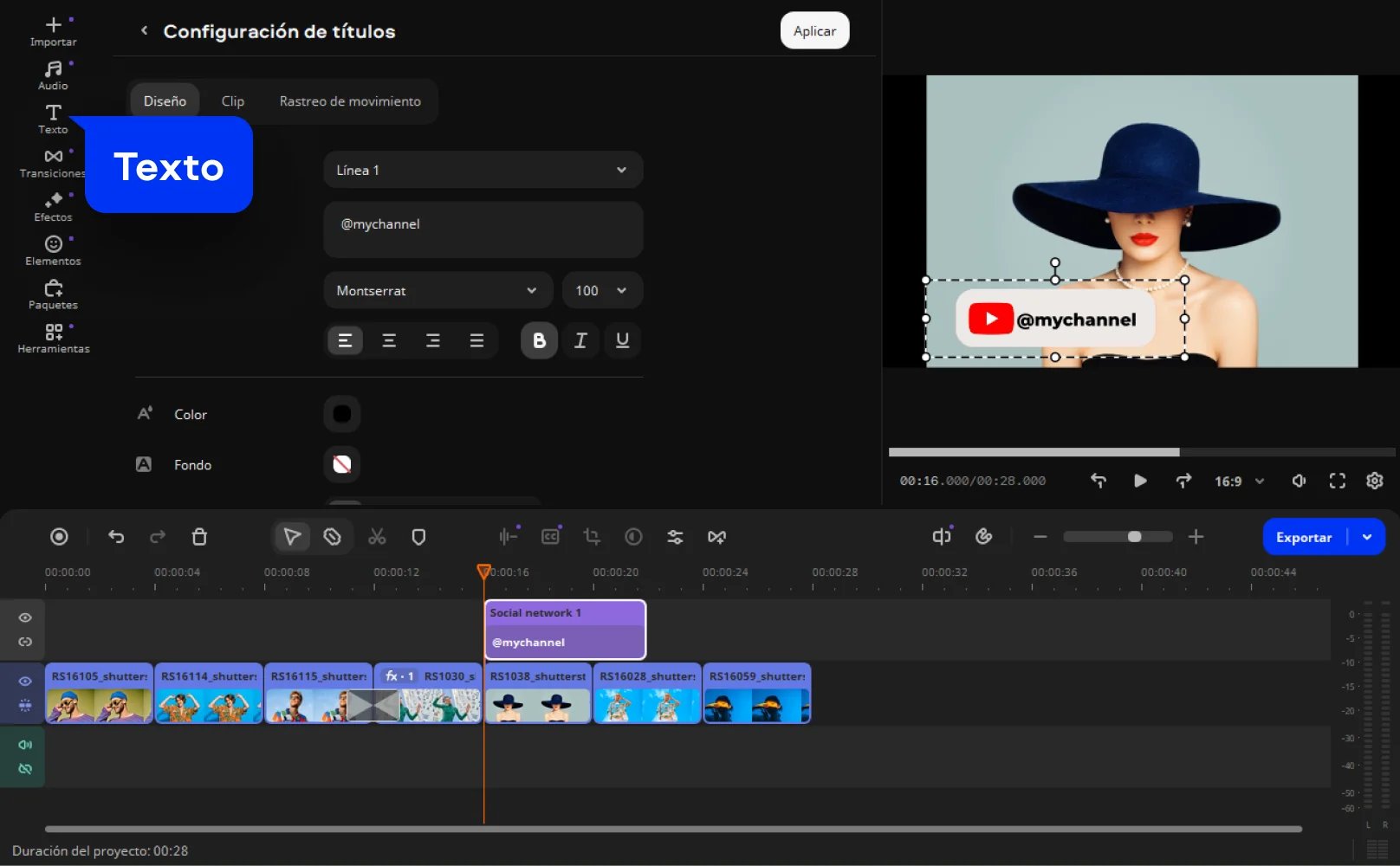
Task: Switch to Rastreo de movimiento tab
Action: click(x=349, y=101)
